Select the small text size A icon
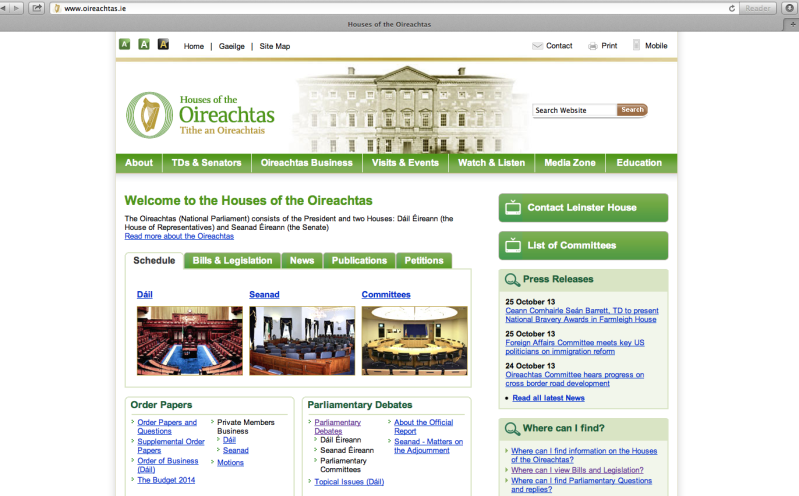The image size is (799, 496). click(124, 44)
